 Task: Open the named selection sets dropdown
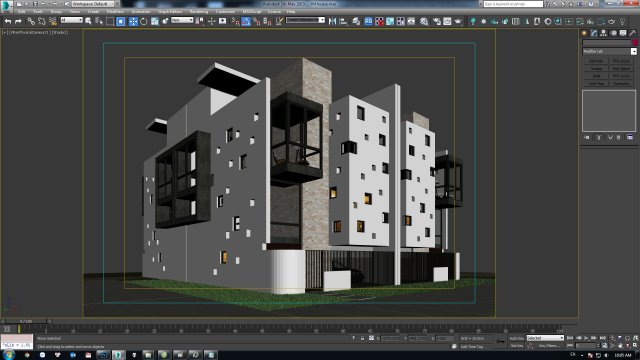coord(306,20)
